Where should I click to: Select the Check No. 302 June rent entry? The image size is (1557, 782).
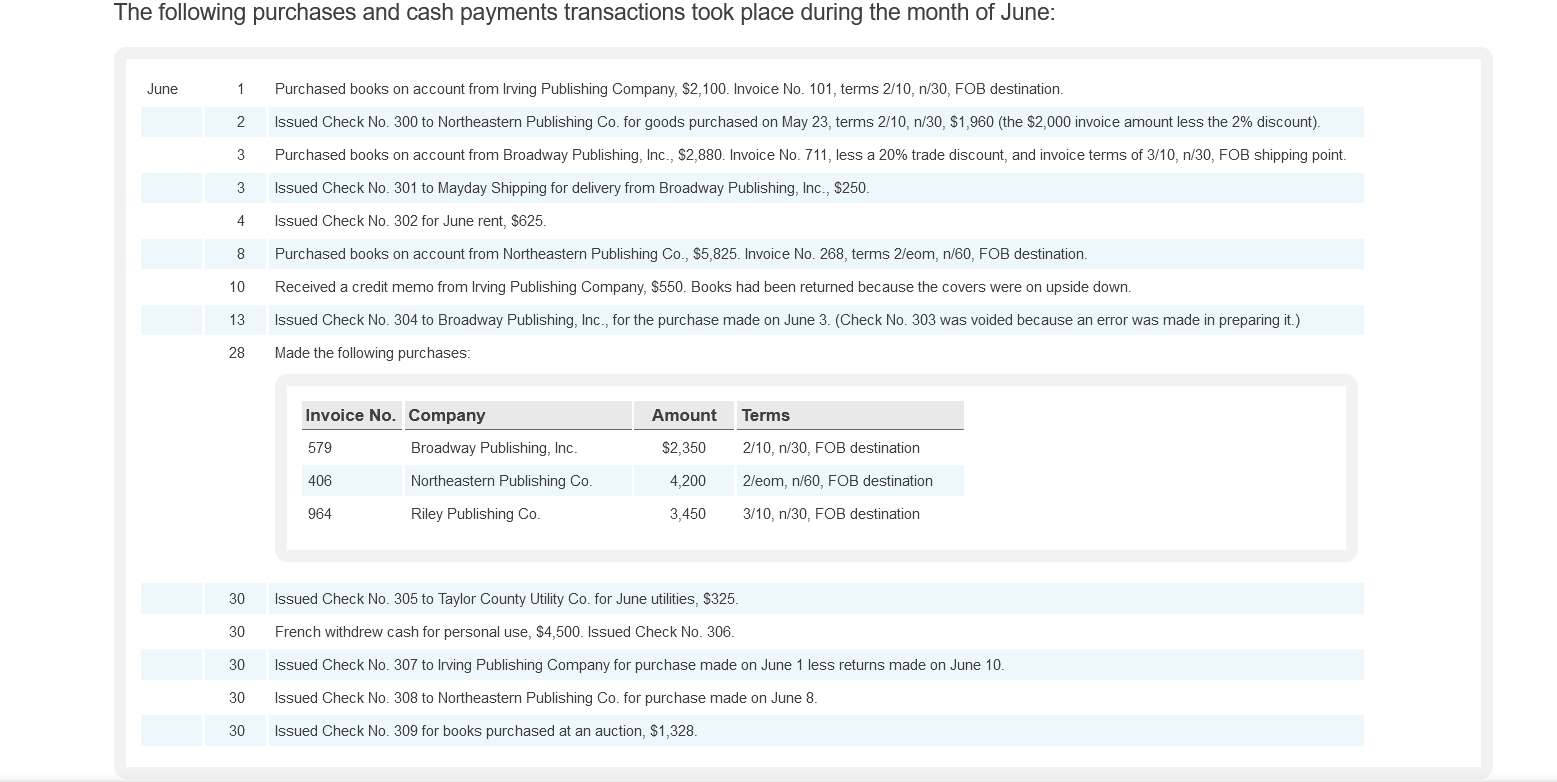411,221
